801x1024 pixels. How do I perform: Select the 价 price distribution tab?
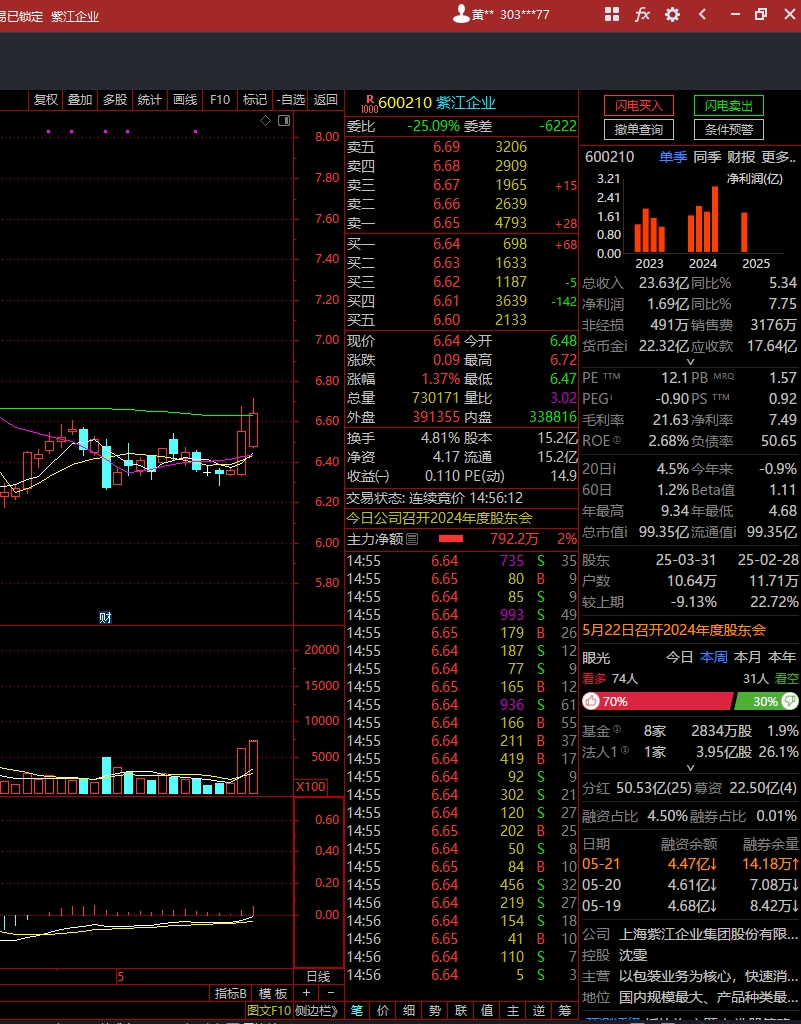point(383,1010)
